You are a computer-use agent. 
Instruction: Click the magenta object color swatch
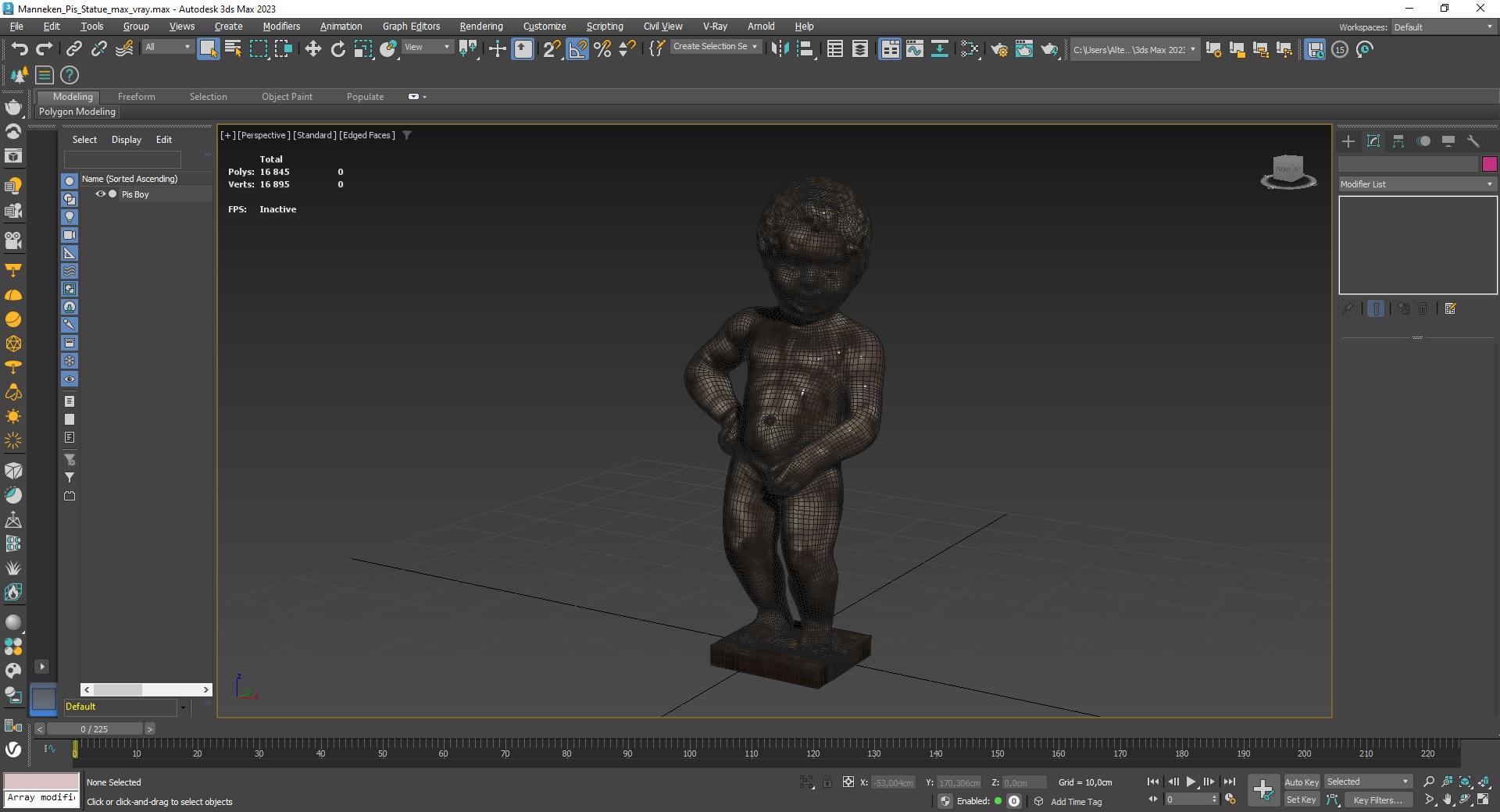[x=1490, y=164]
